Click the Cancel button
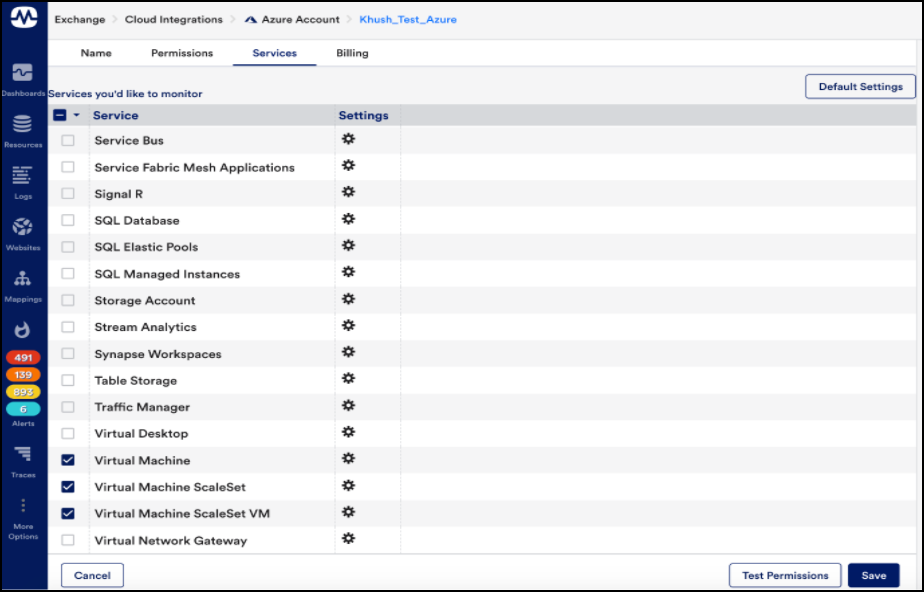This screenshot has width=924, height=592. (x=93, y=576)
